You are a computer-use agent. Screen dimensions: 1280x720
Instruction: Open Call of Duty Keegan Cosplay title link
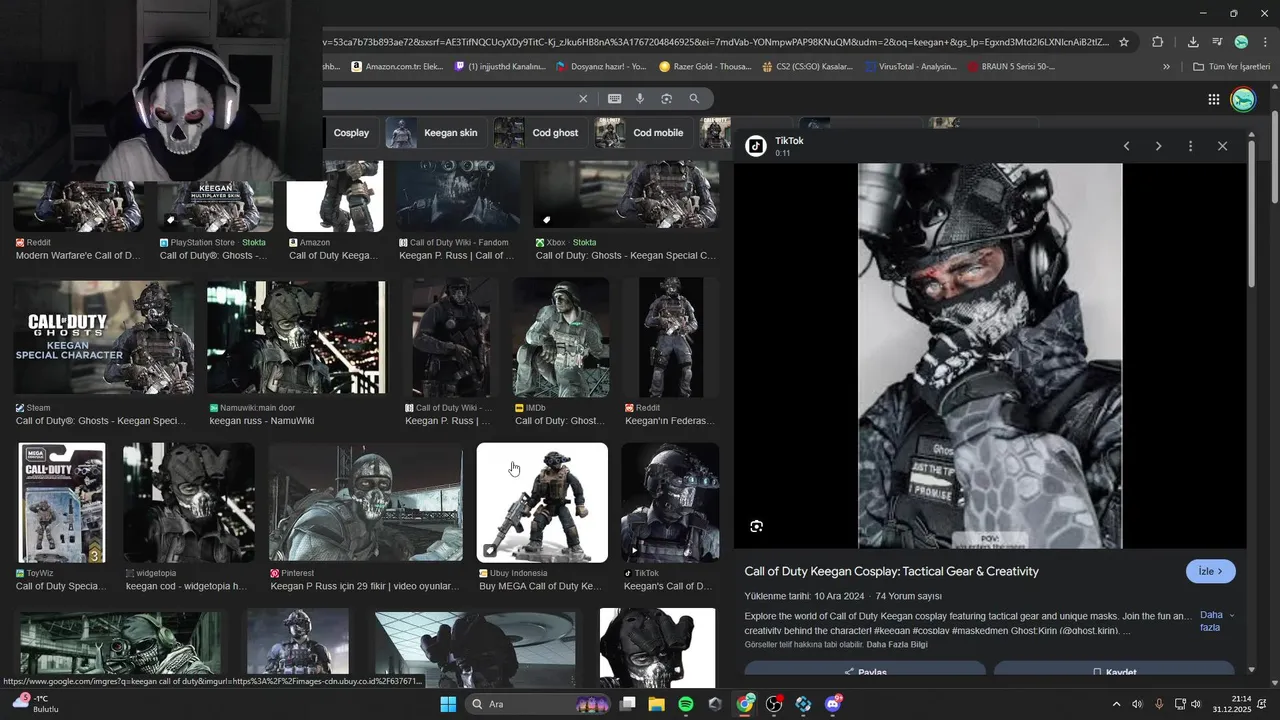point(891,571)
